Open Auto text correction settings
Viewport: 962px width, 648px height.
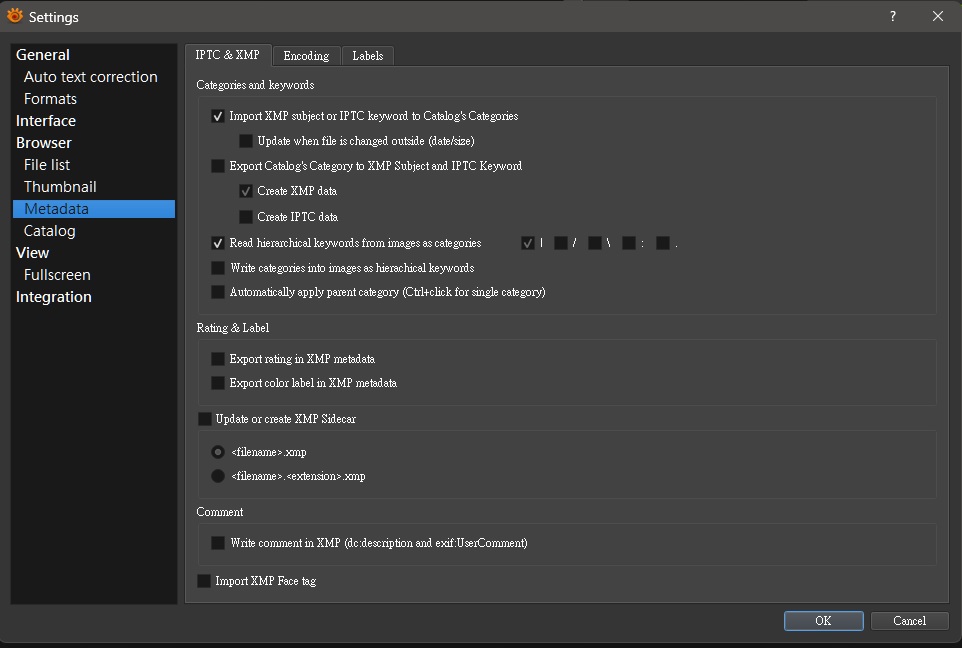click(x=90, y=77)
